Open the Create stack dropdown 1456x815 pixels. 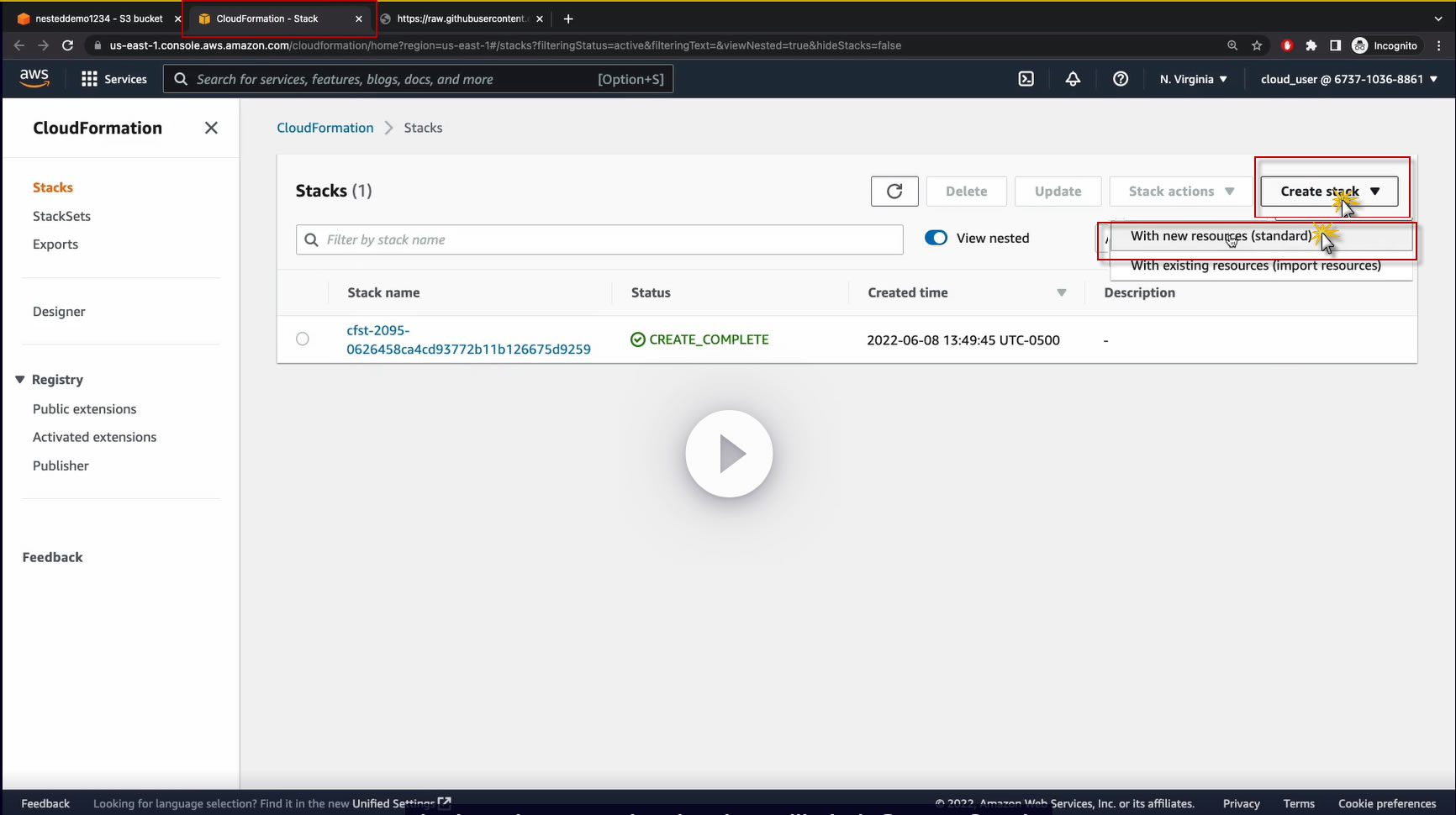point(1329,192)
